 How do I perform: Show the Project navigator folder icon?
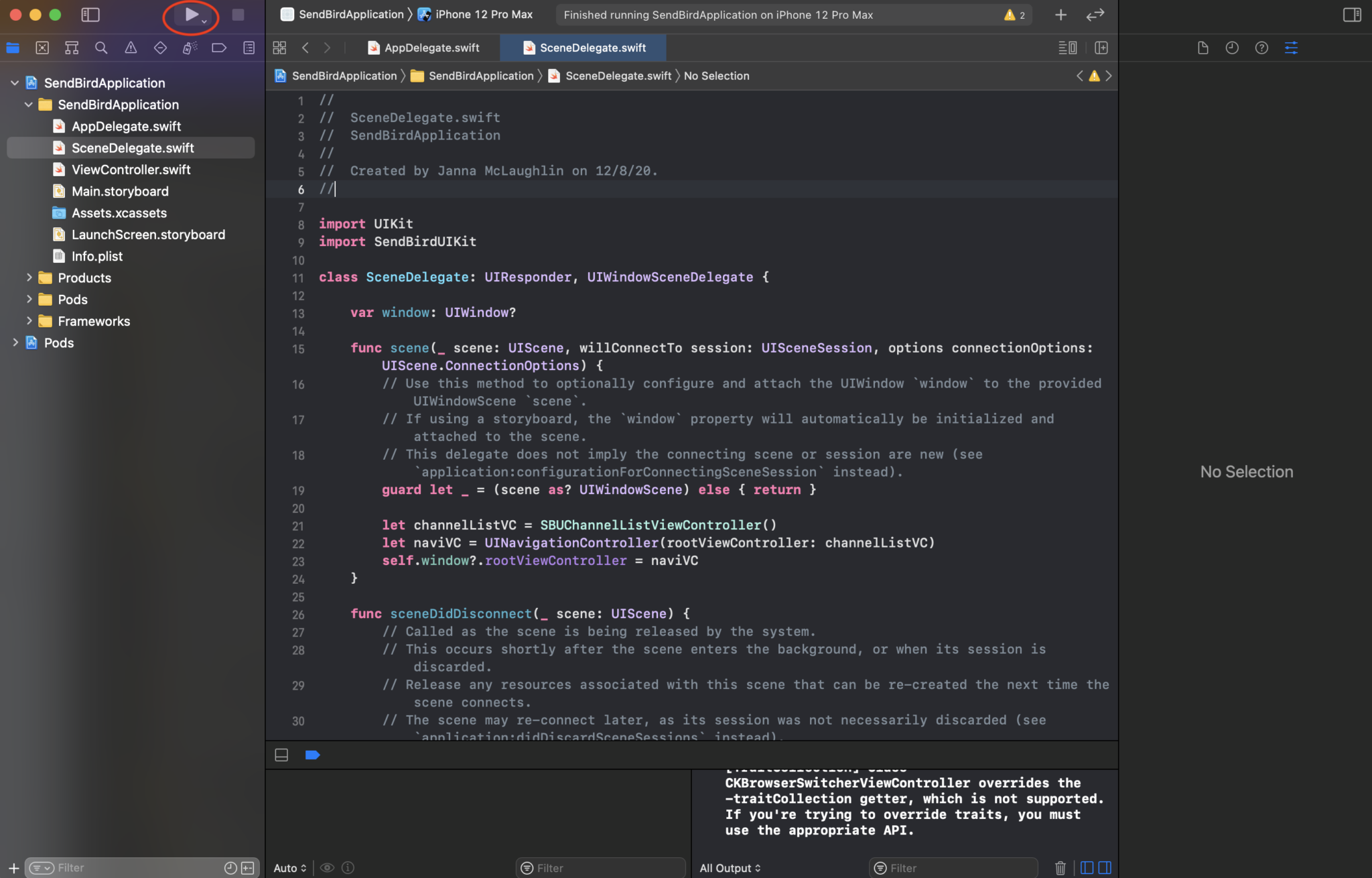(x=13, y=48)
